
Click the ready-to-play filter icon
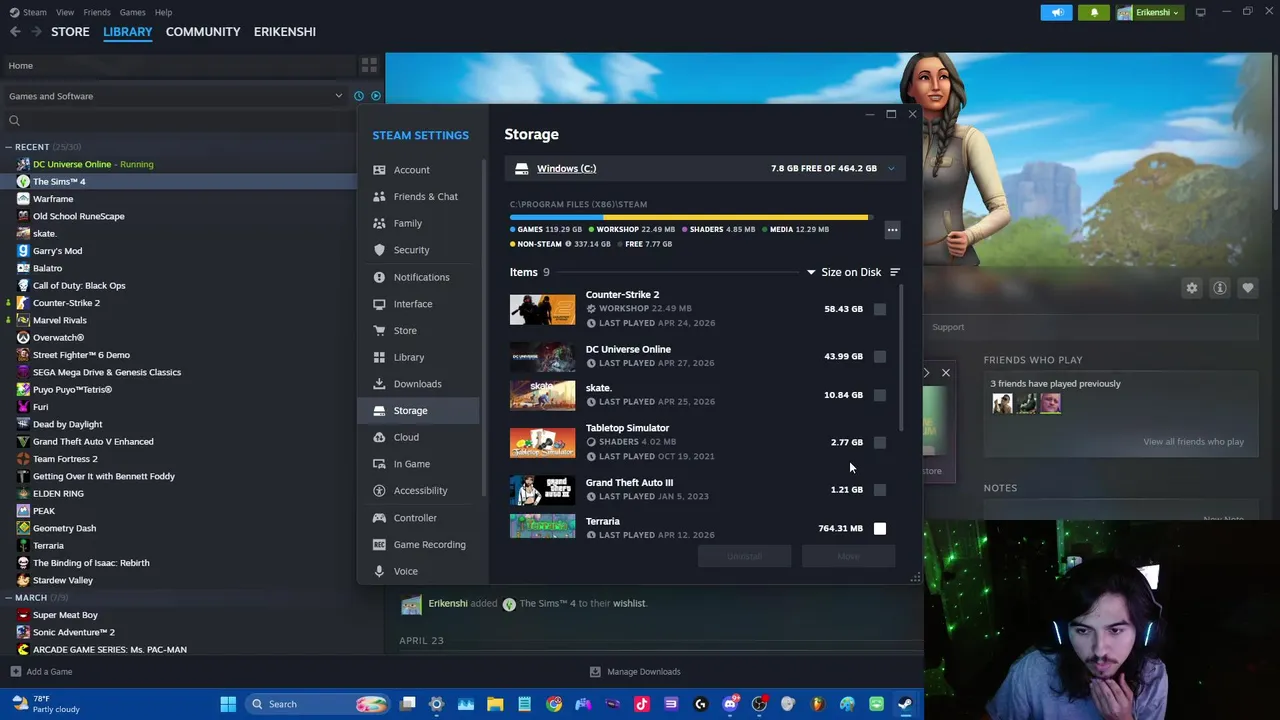[x=376, y=96]
